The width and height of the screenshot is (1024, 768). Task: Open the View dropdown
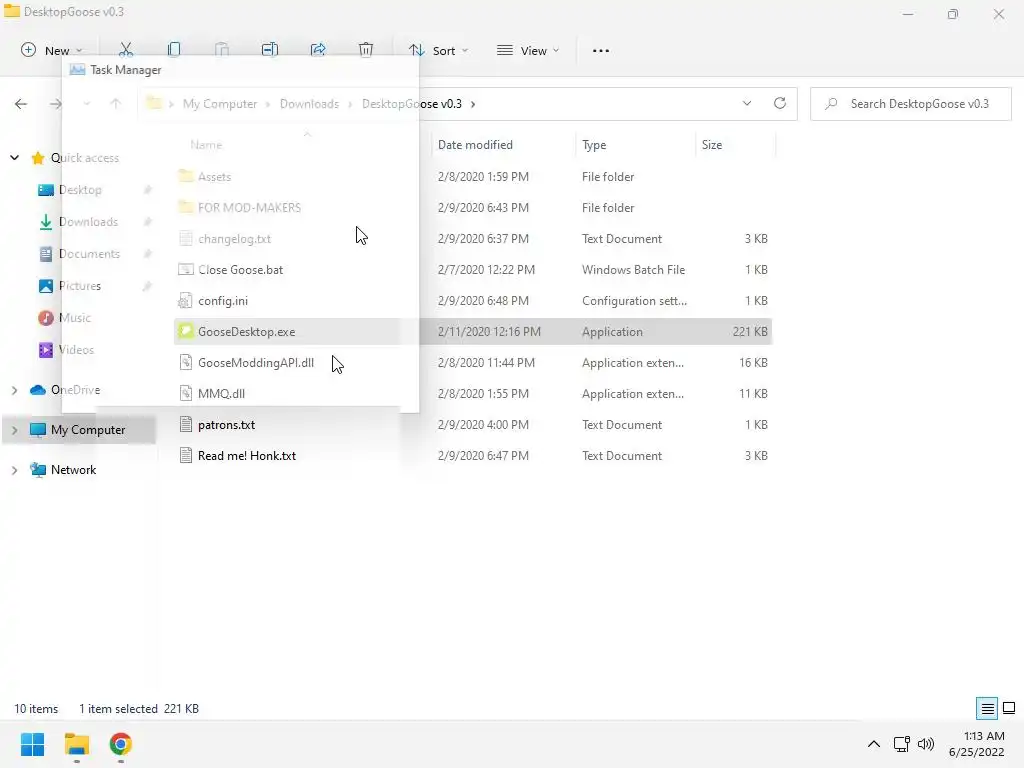[528, 50]
